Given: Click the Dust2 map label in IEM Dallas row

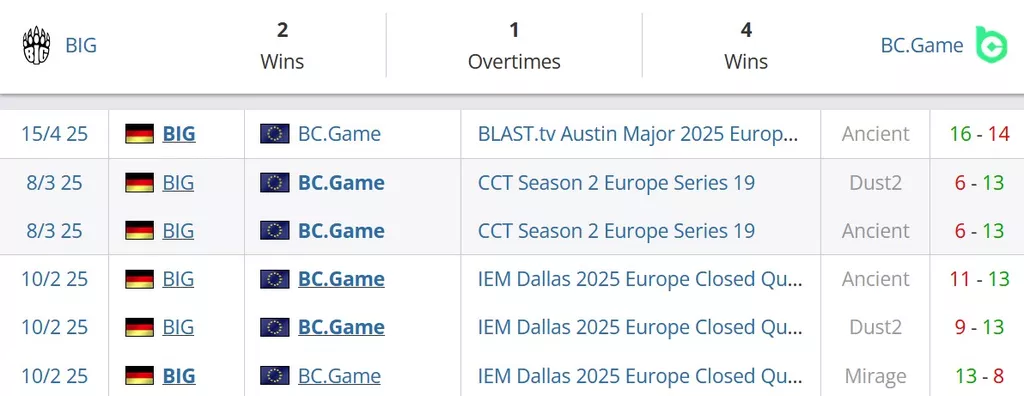Looking at the screenshot, I should click(876, 327).
